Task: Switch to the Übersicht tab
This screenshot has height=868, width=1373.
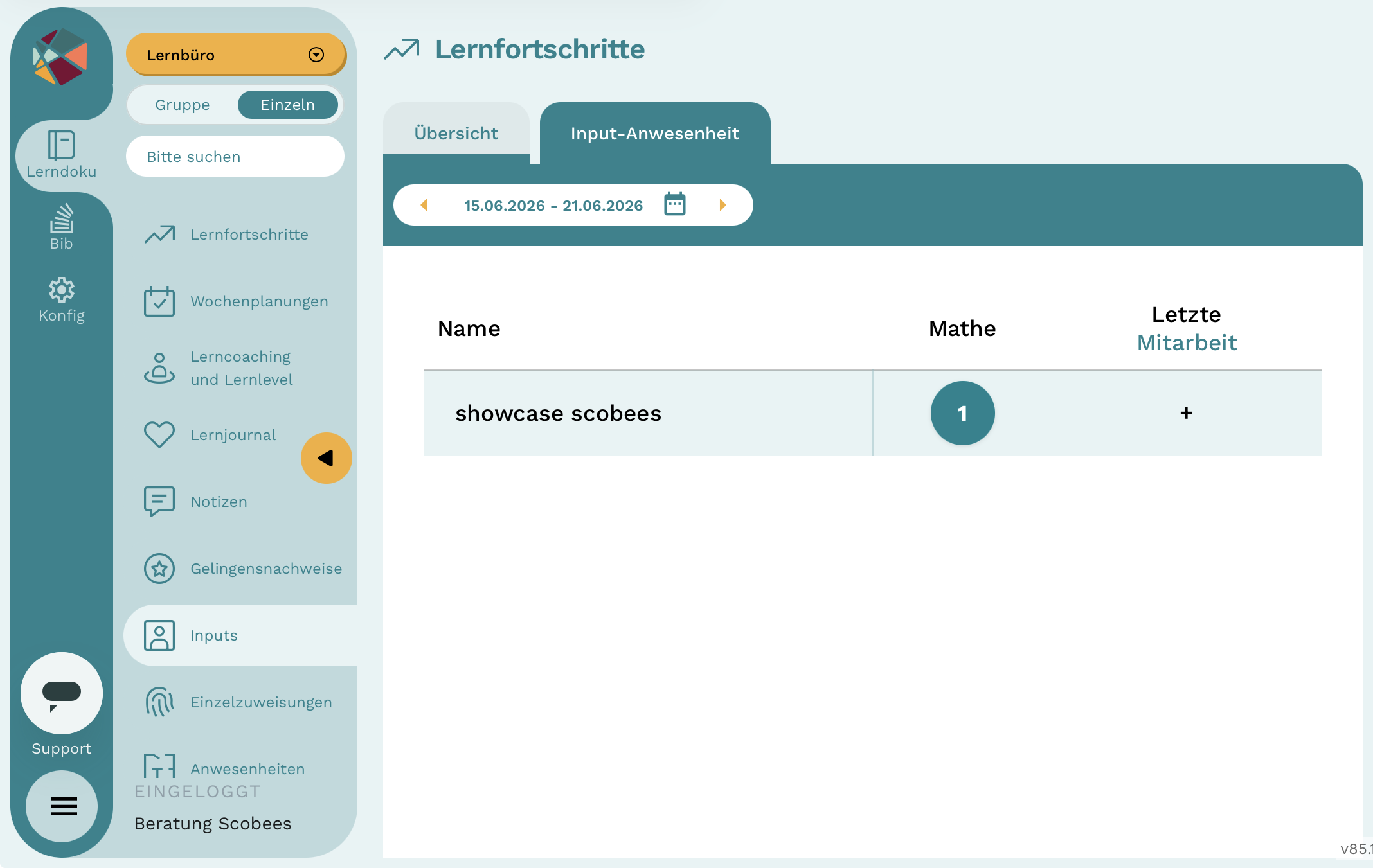Action: [456, 133]
